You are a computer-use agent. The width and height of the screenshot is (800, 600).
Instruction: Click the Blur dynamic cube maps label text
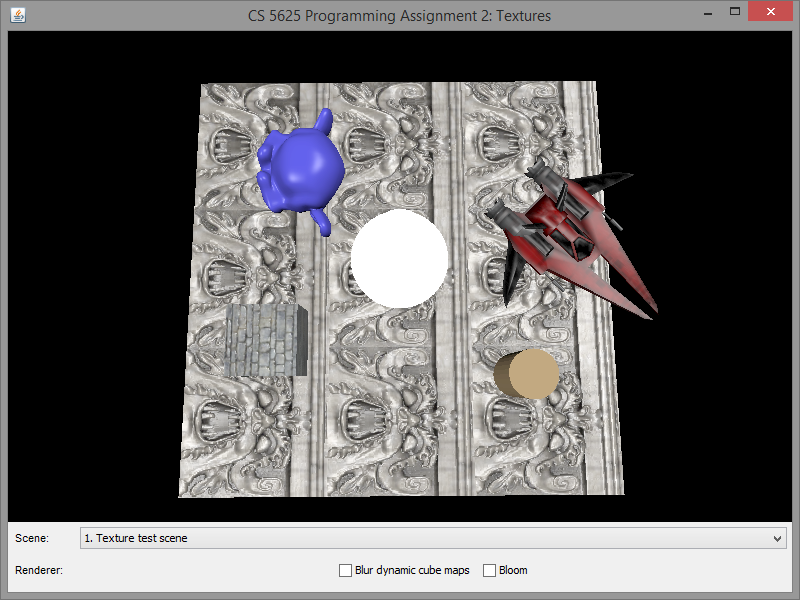[412, 570]
